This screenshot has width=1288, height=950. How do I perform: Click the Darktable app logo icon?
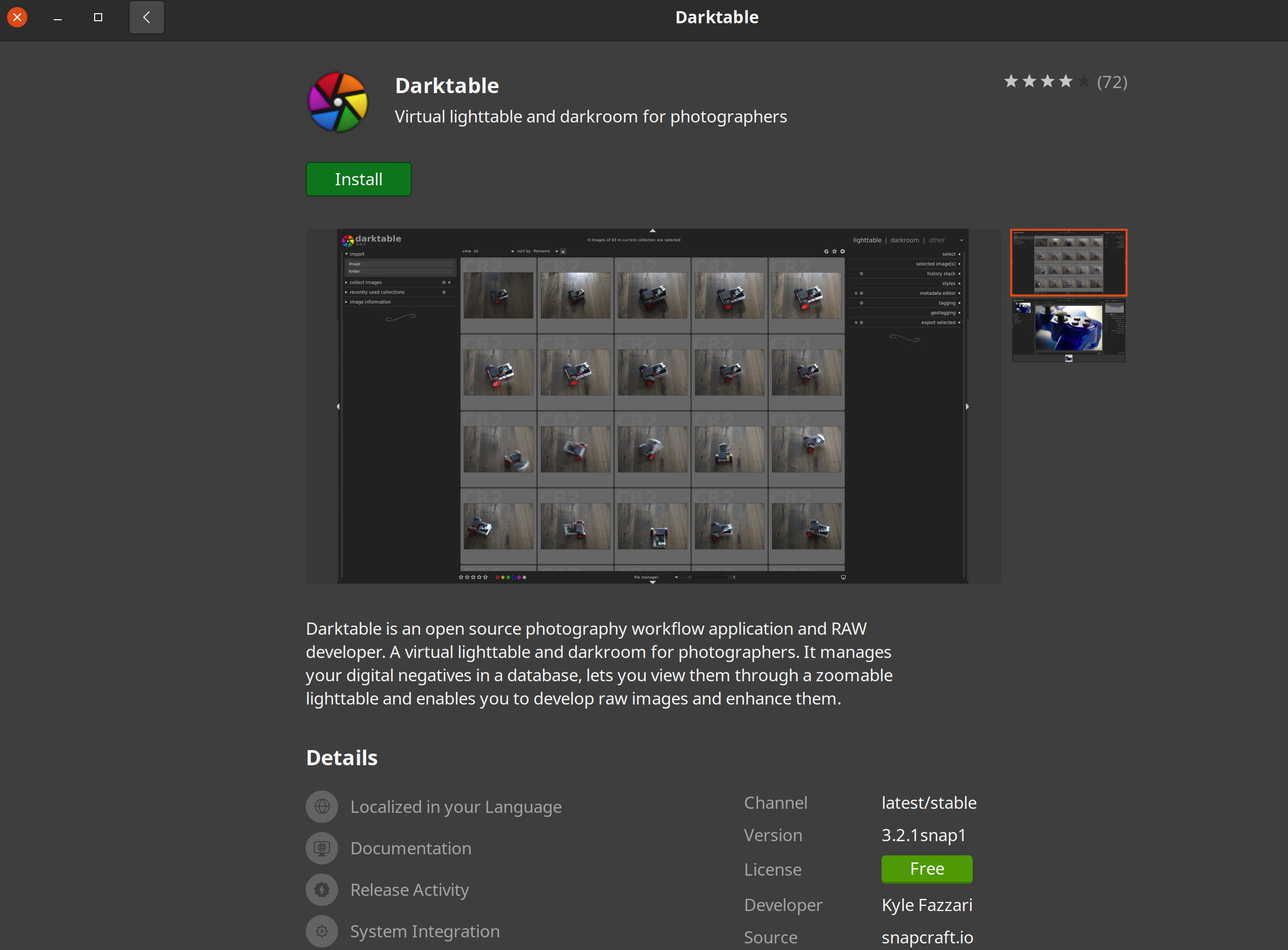[x=338, y=102]
